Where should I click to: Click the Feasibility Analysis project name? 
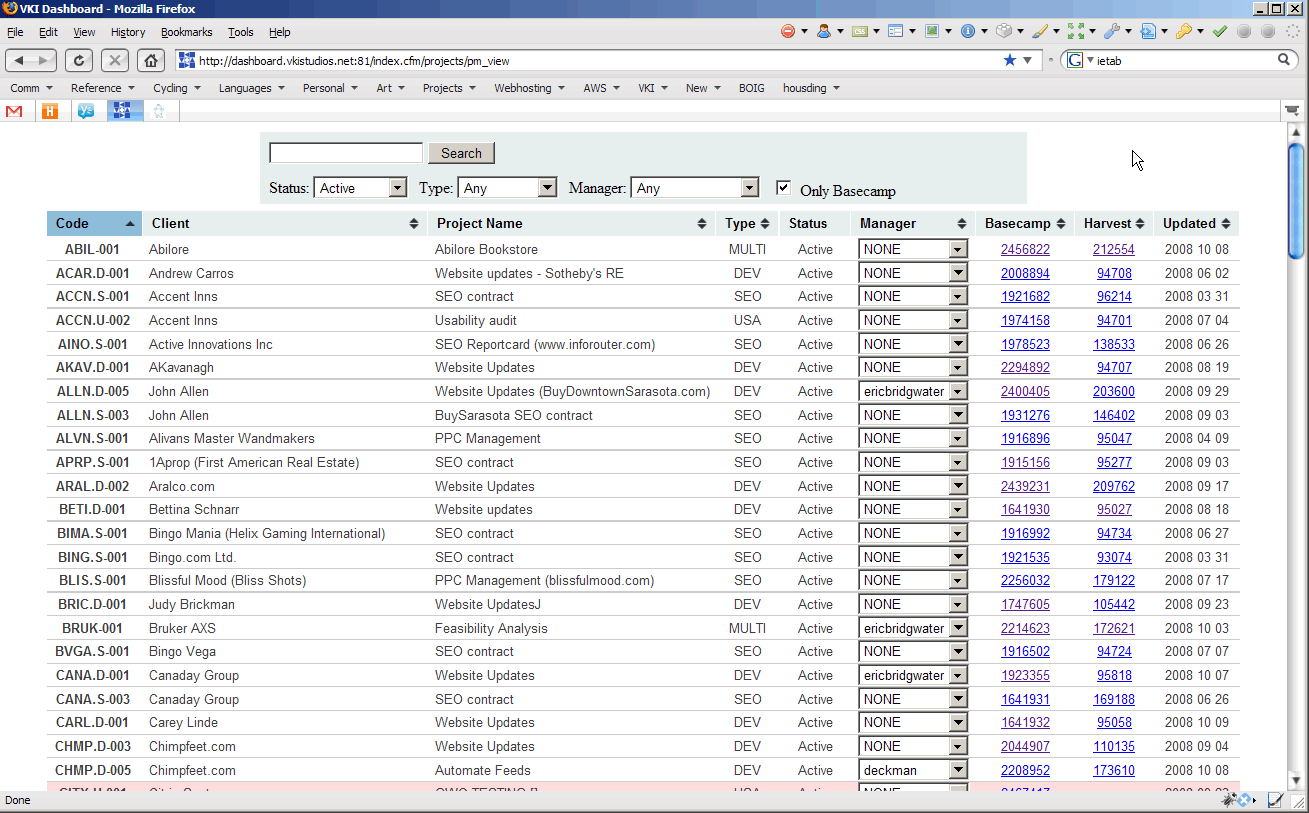[x=491, y=628]
